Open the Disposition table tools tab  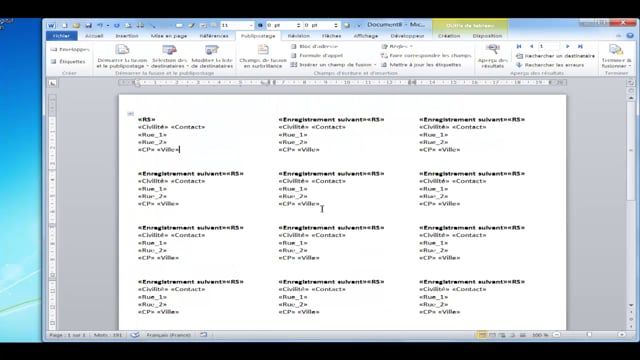click(x=487, y=36)
